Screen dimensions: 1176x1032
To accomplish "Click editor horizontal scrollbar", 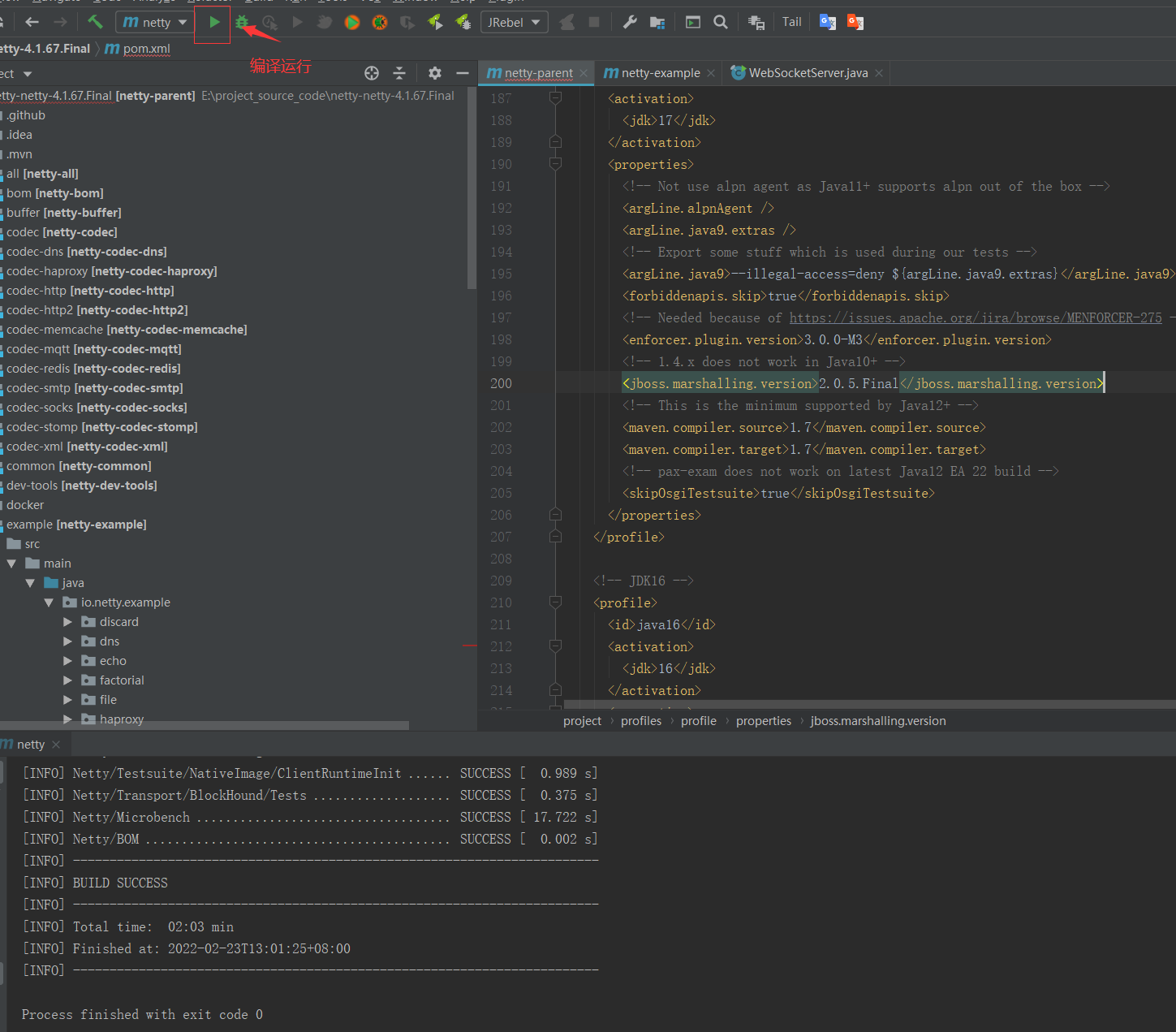I will (x=870, y=704).
